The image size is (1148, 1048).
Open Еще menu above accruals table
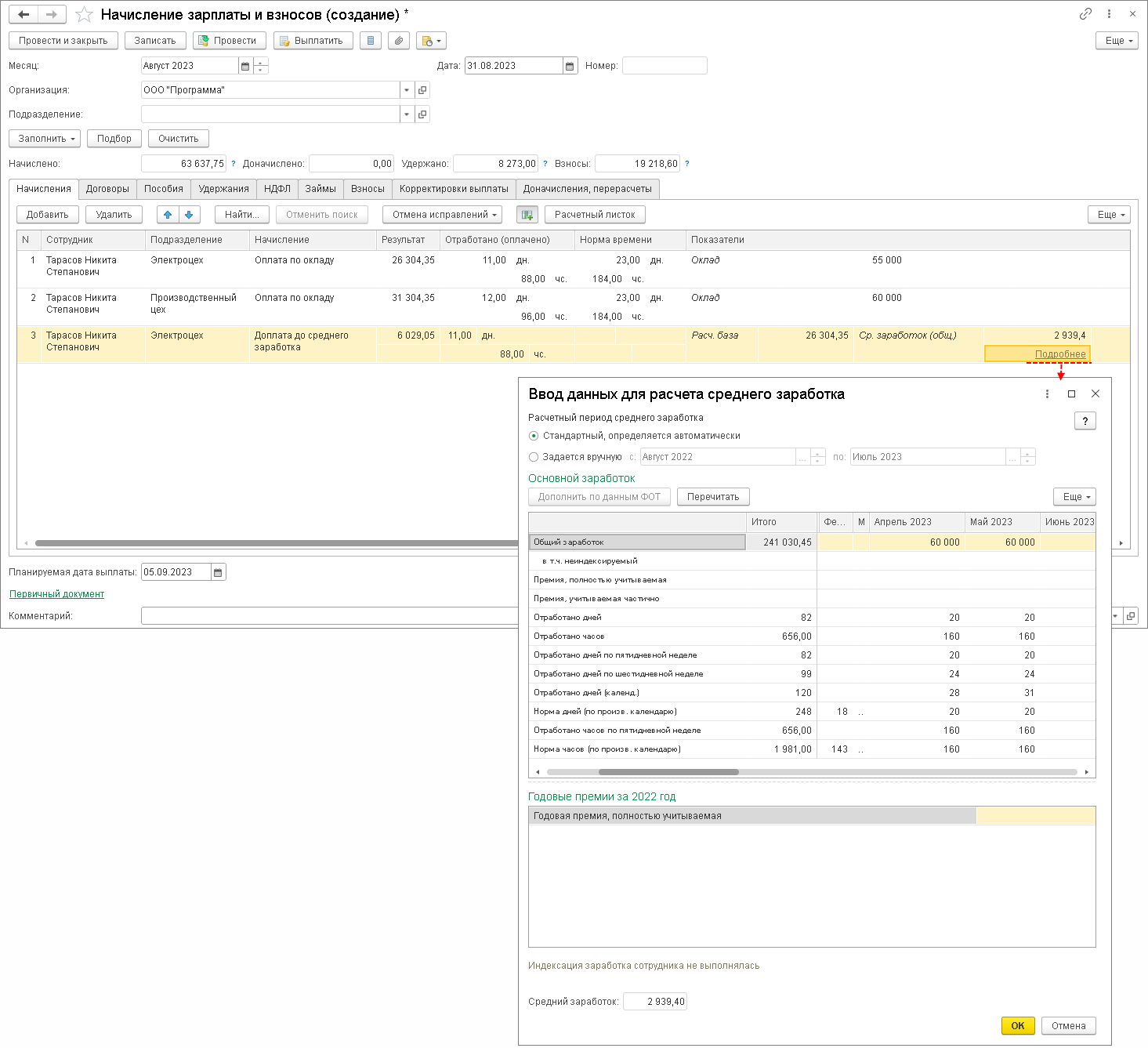[1109, 215]
